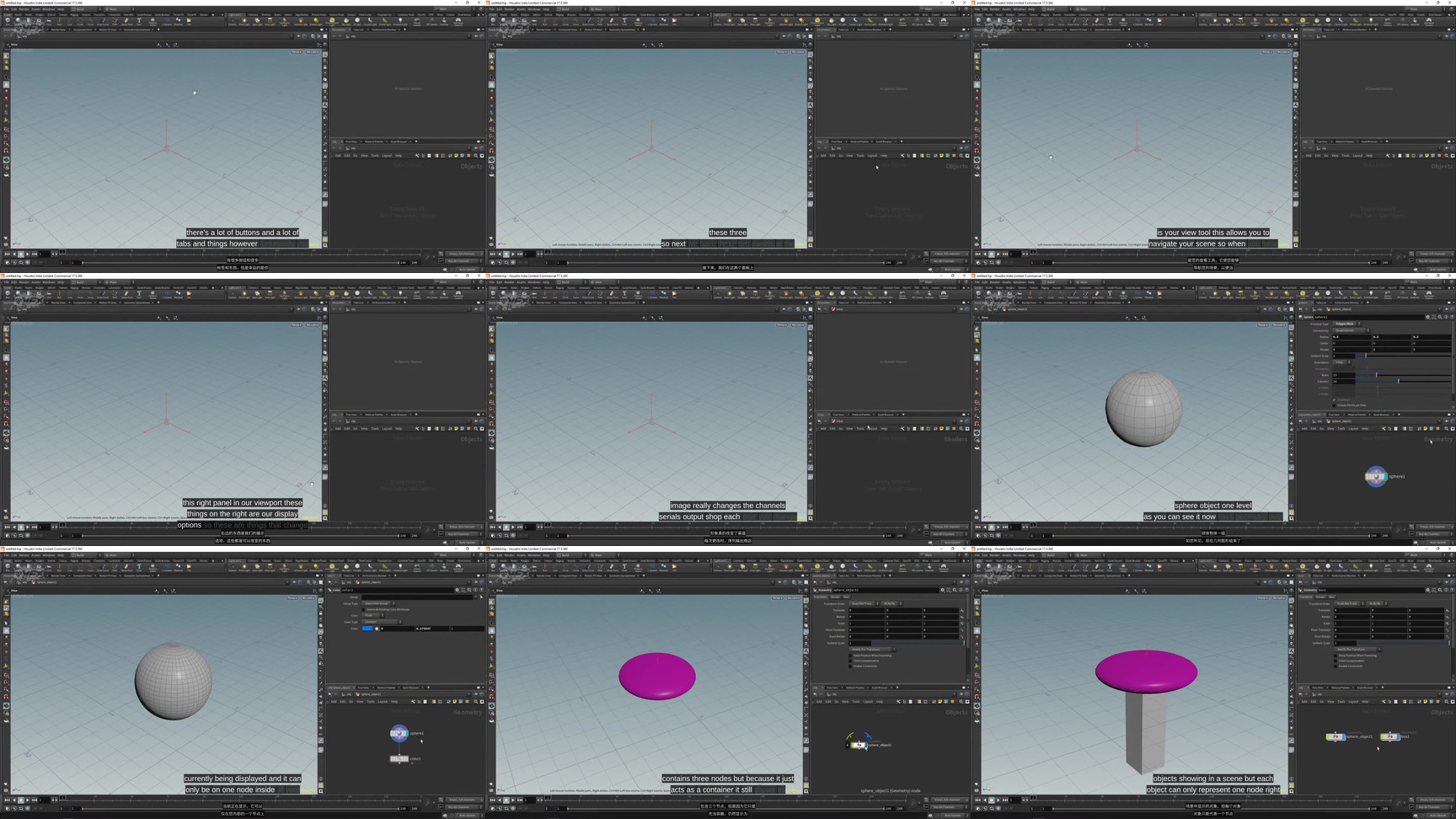Open Transform Order dropdown in box1 parameters

(1349, 603)
